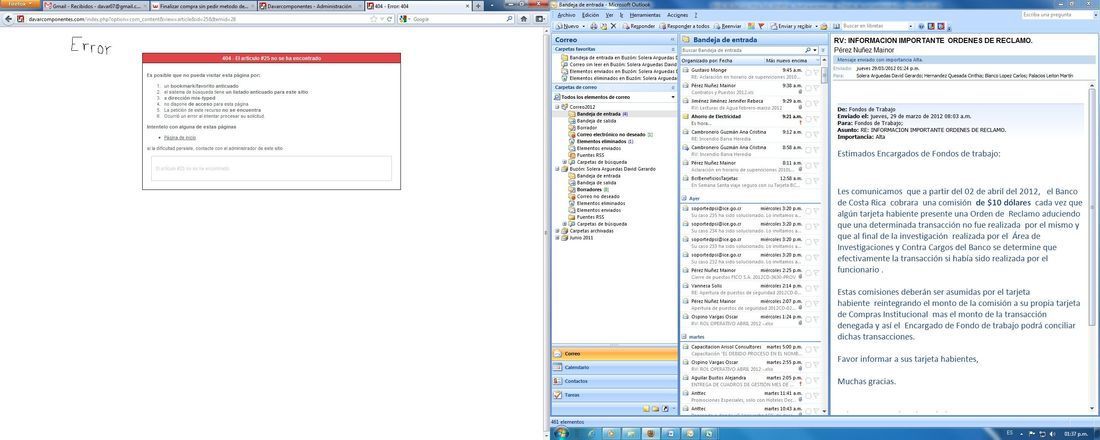Toggle flag on Capacitacion Arisol Consultores message

click(815, 347)
